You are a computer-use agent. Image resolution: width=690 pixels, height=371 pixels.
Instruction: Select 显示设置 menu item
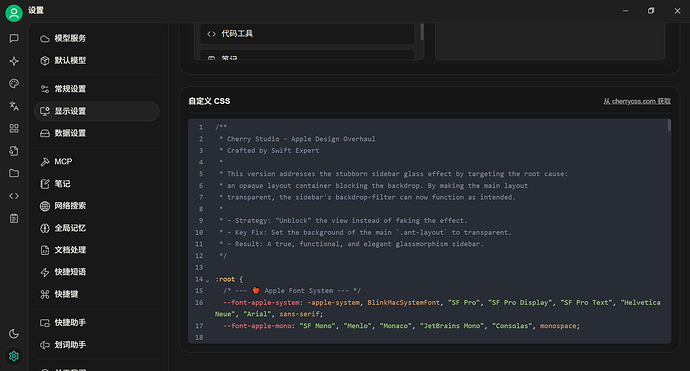[97, 111]
